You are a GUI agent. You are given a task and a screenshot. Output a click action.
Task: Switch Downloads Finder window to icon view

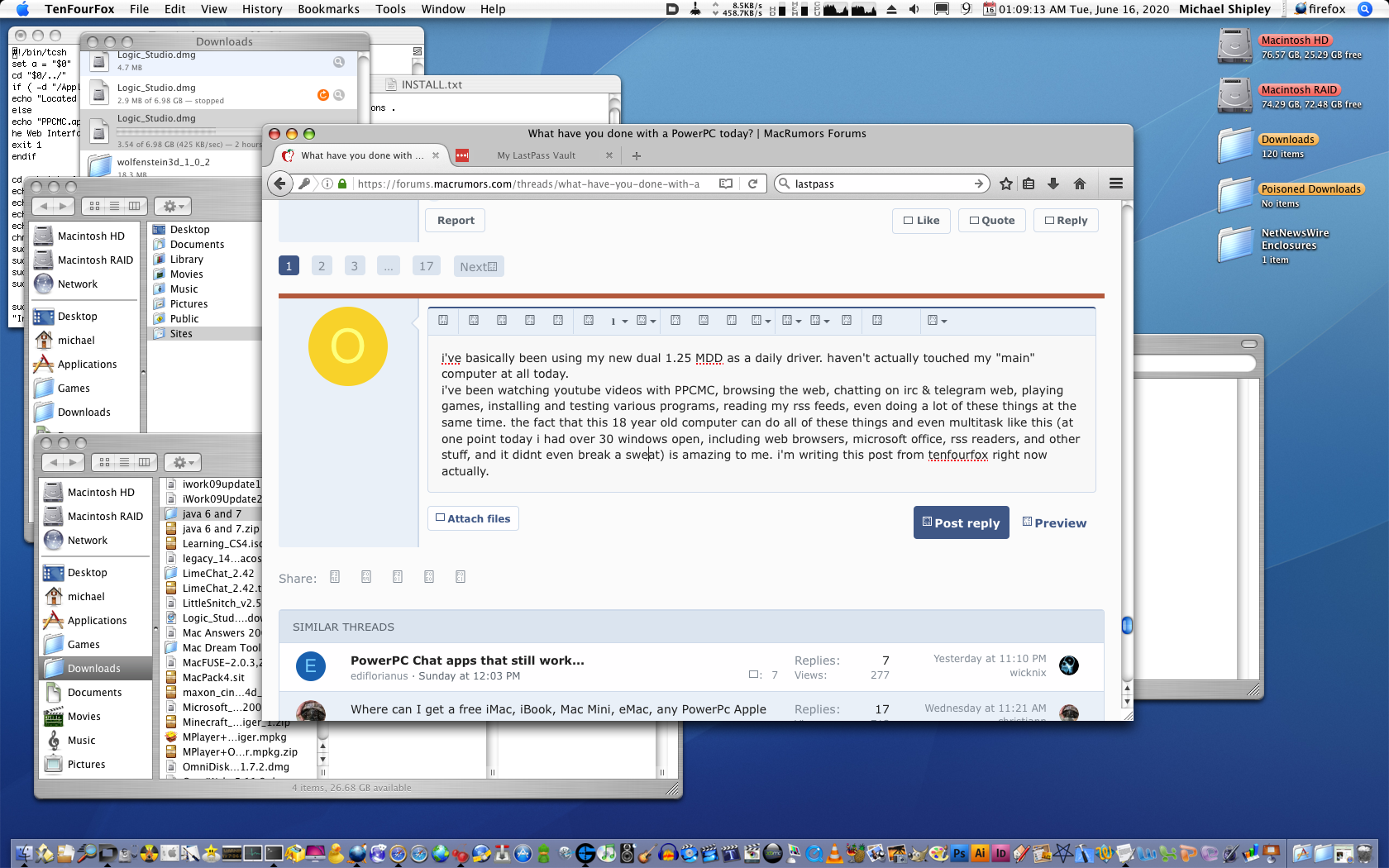[104, 462]
